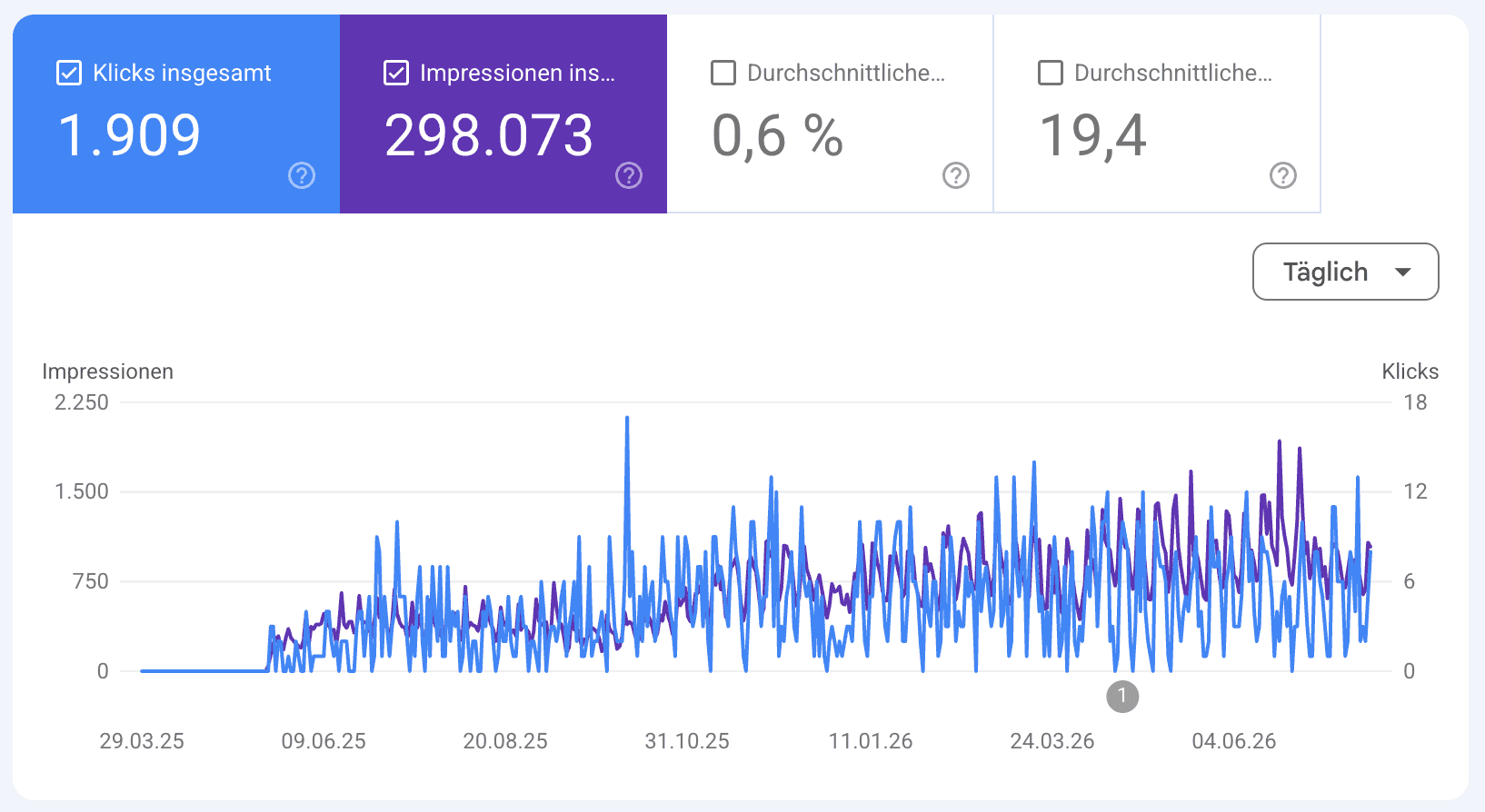This screenshot has height=812, width=1485.
Task: Open help icon in Klicks insgesamt card
Action: (x=302, y=175)
